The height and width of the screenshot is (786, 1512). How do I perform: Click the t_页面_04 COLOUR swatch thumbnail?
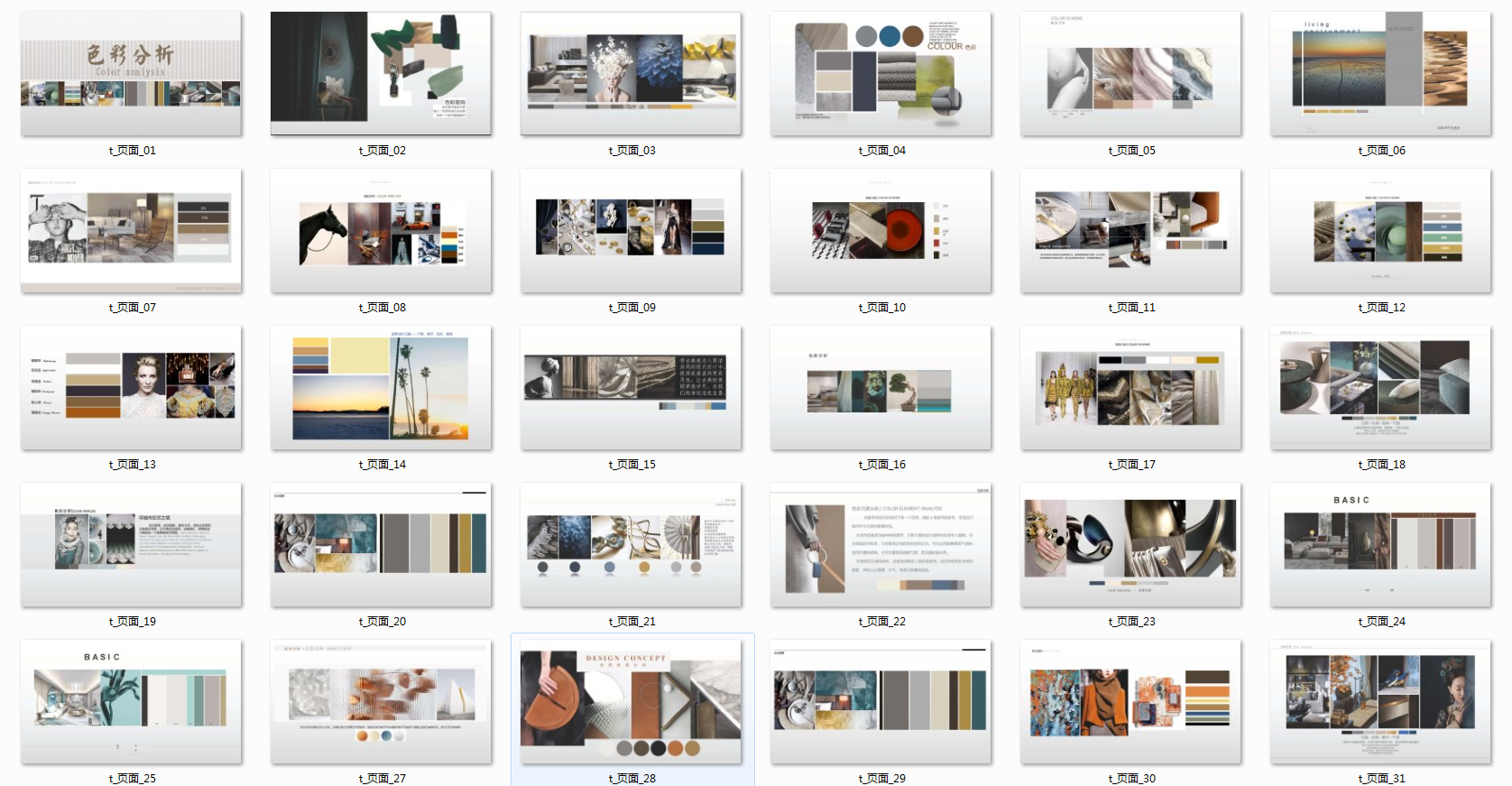[880, 74]
